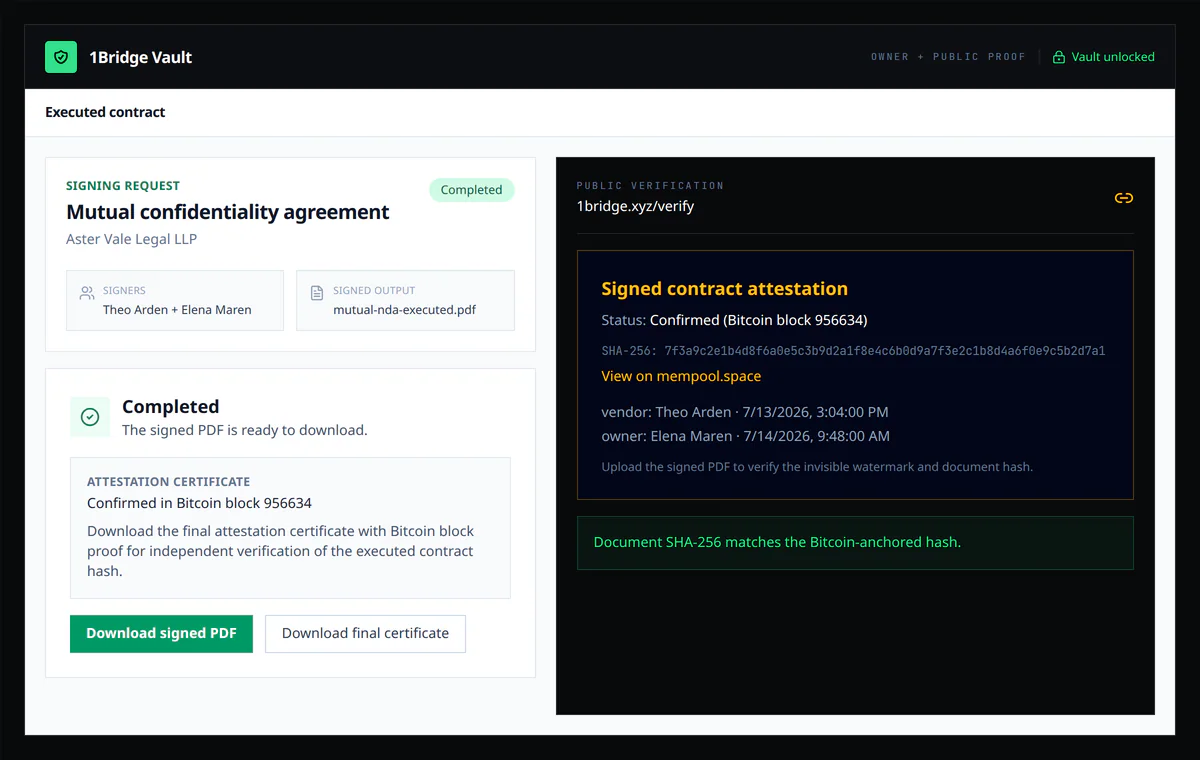The height and width of the screenshot is (760, 1200).
Task: Click 'The signed PDF is ready to download.'
Action: [x=245, y=431]
